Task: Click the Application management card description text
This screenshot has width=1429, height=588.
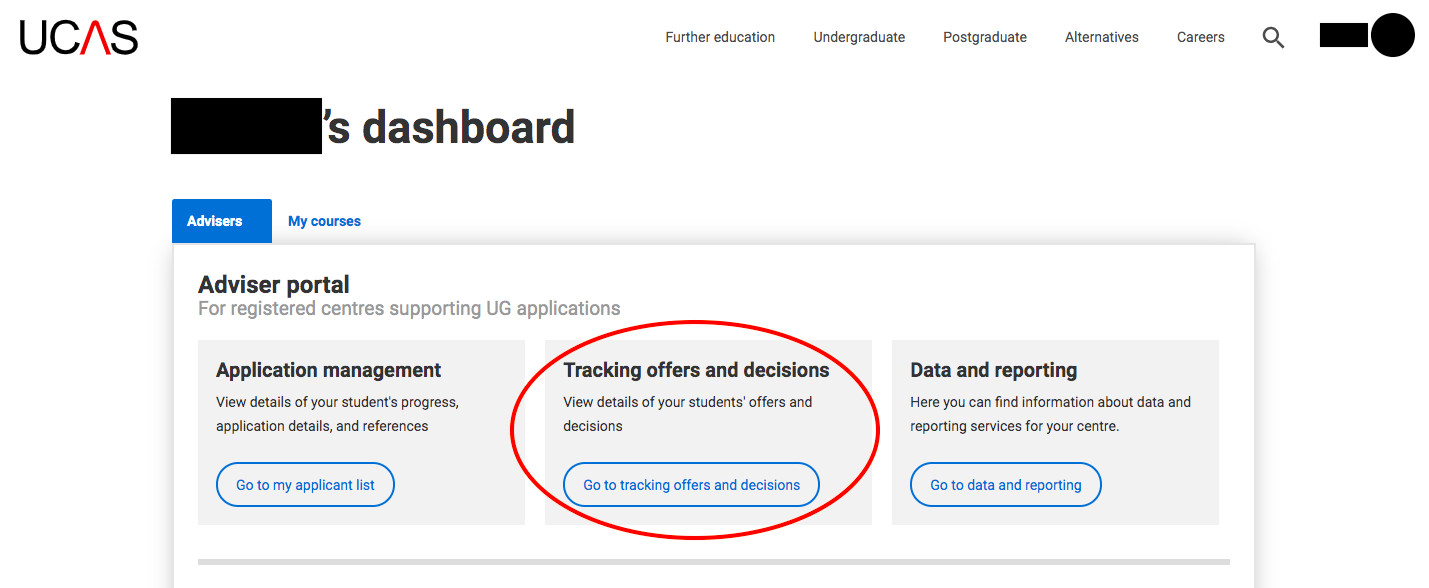Action: pyautogui.click(x=337, y=414)
